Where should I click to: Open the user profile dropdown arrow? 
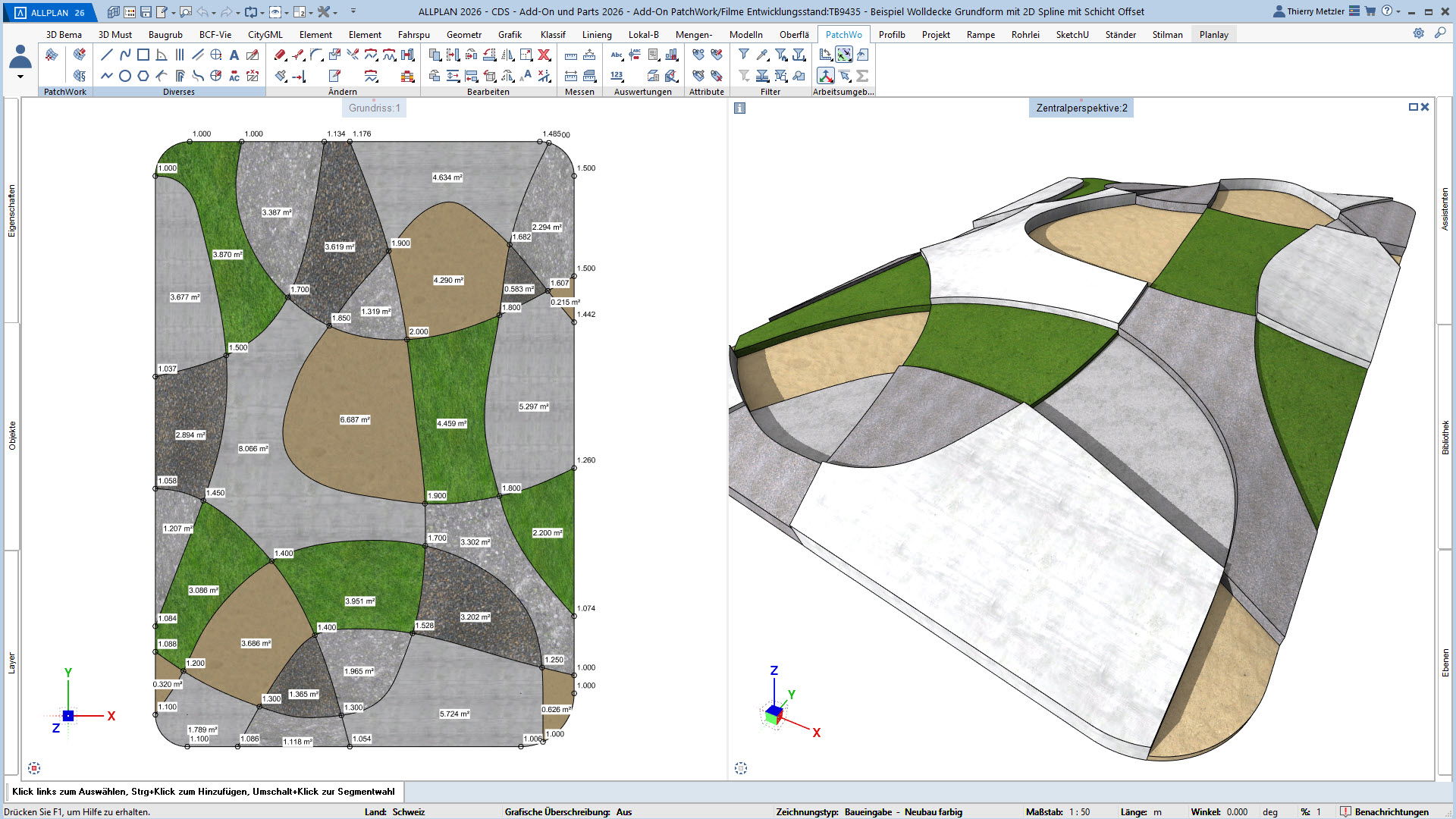[20, 77]
